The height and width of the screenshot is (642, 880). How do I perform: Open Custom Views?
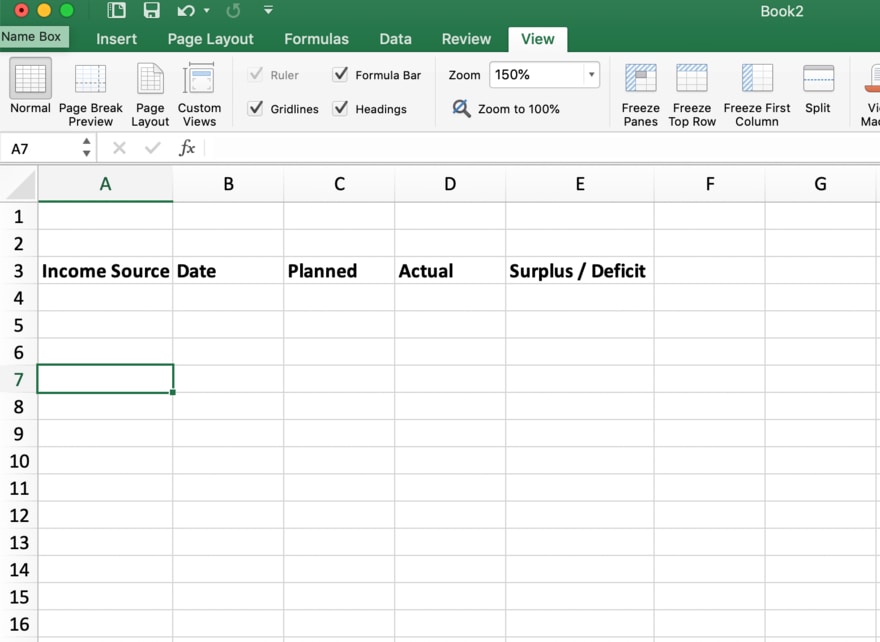pos(199,94)
